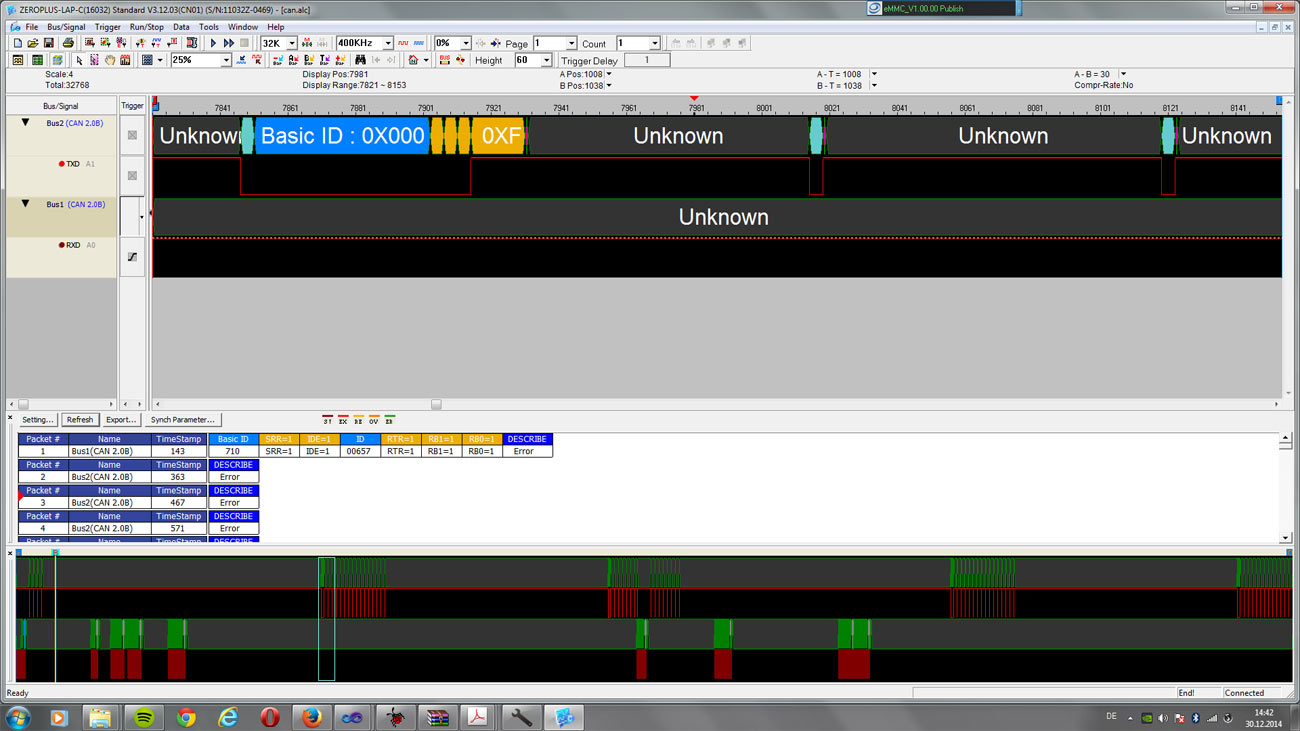Screen dimensions: 1300x731
Task: Select the arrow pointer cursor tool
Action: click(x=79, y=60)
